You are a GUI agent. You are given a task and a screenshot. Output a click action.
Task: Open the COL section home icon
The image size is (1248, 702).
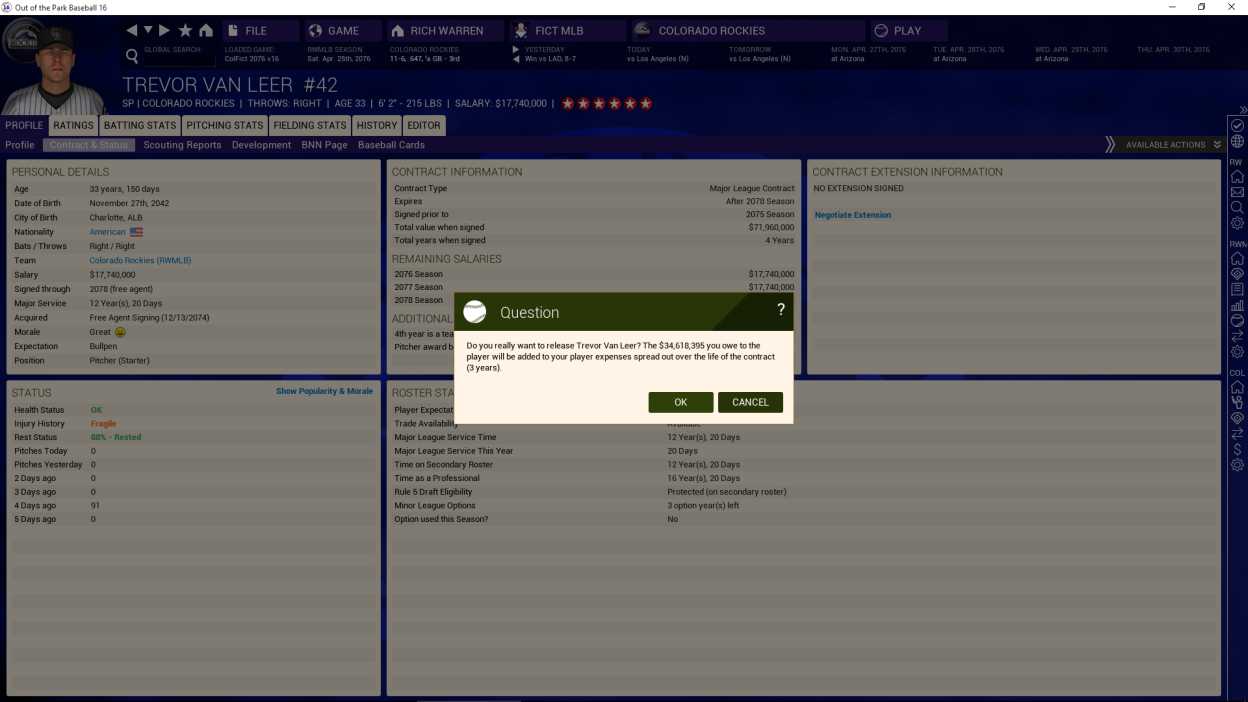point(1237,387)
